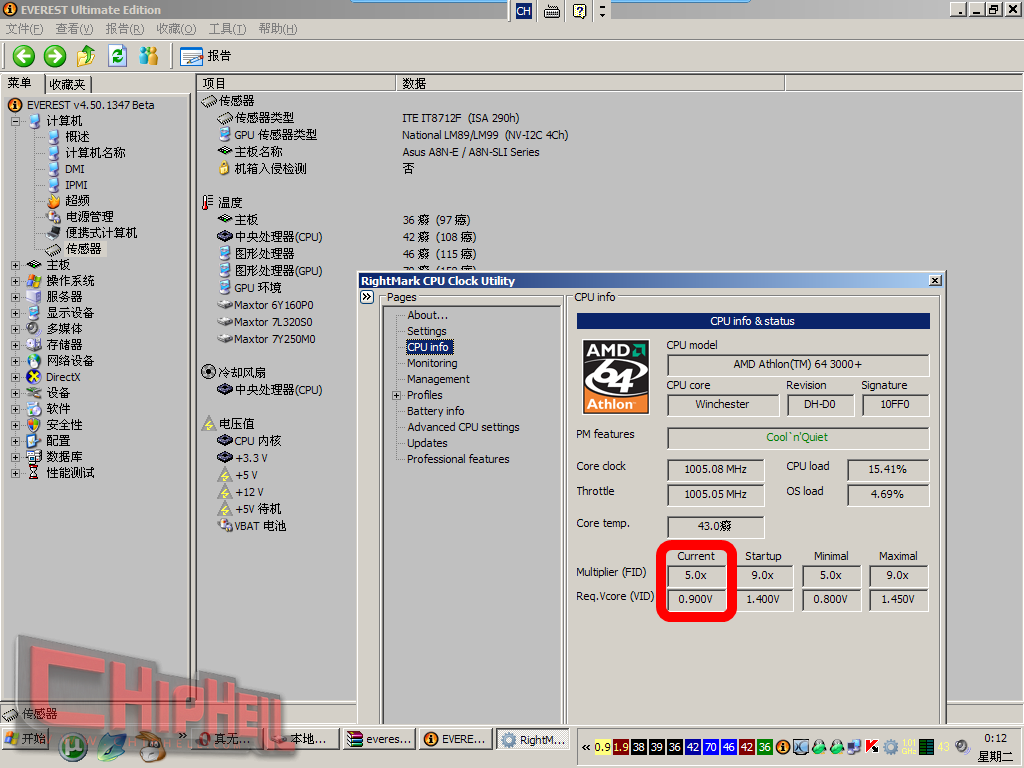
Task: Click the CPU model field in RightMark
Action: coord(797,364)
